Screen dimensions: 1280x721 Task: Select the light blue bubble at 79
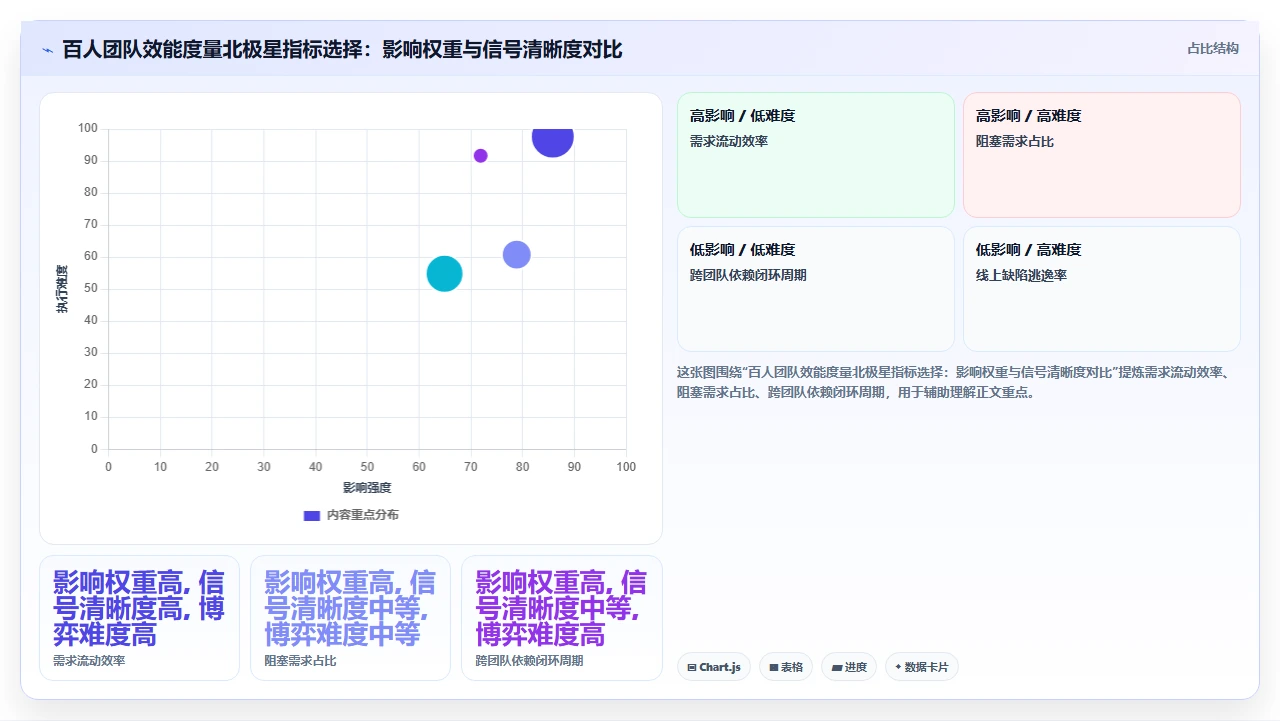tap(516, 255)
